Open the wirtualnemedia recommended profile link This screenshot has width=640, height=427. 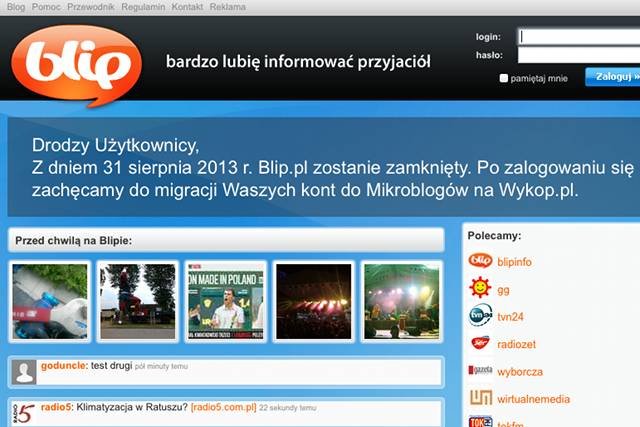533,399
